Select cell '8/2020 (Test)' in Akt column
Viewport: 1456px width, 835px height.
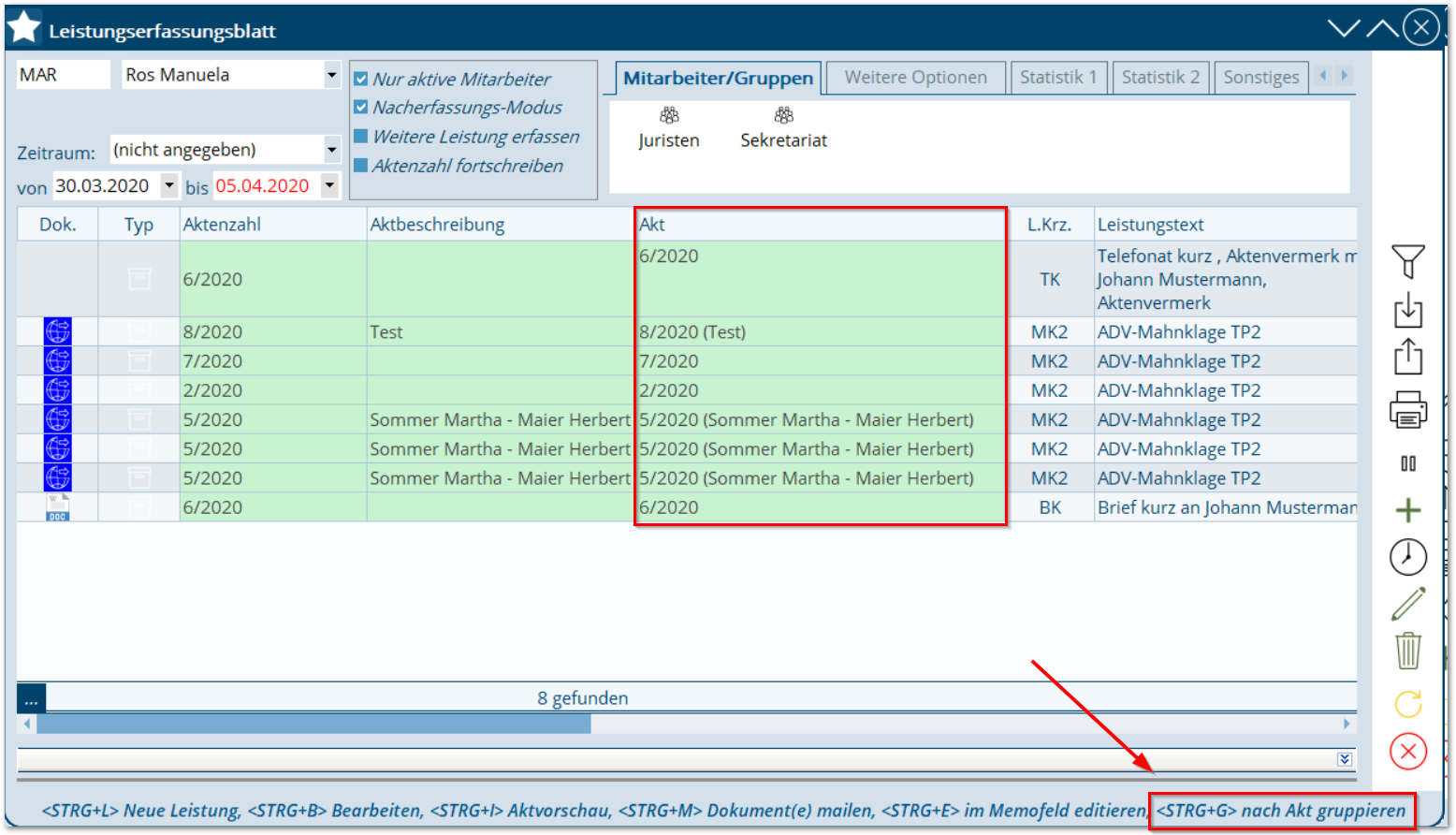pos(821,331)
